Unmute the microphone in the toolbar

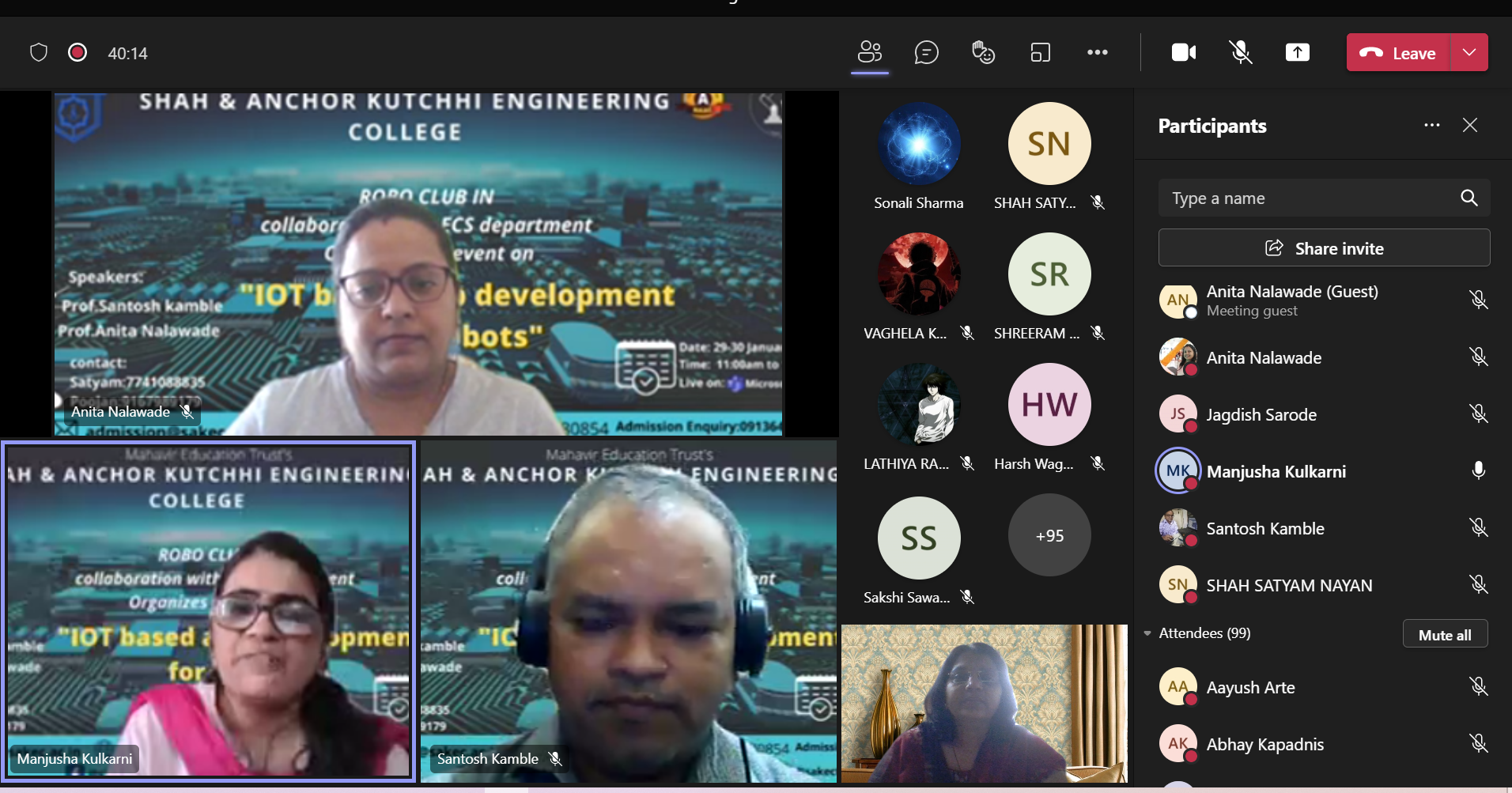pyautogui.click(x=1240, y=52)
